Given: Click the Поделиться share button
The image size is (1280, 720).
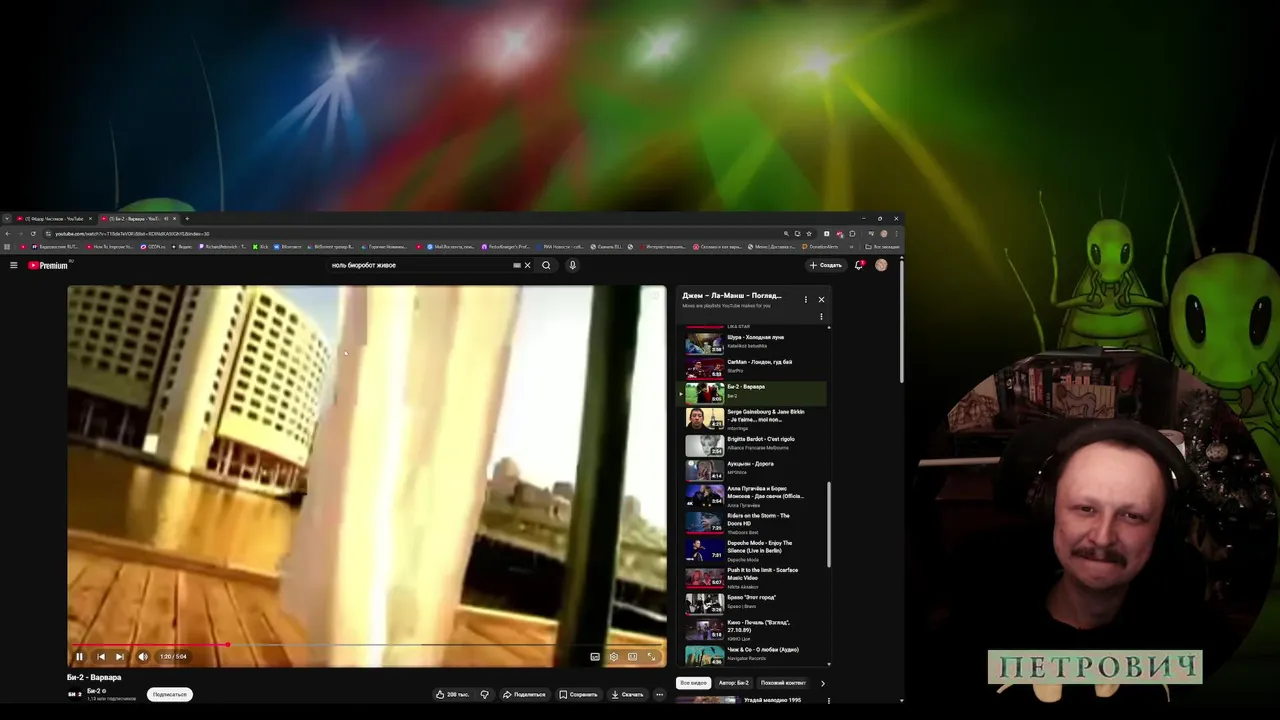Looking at the screenshot, I should point(524,694).
